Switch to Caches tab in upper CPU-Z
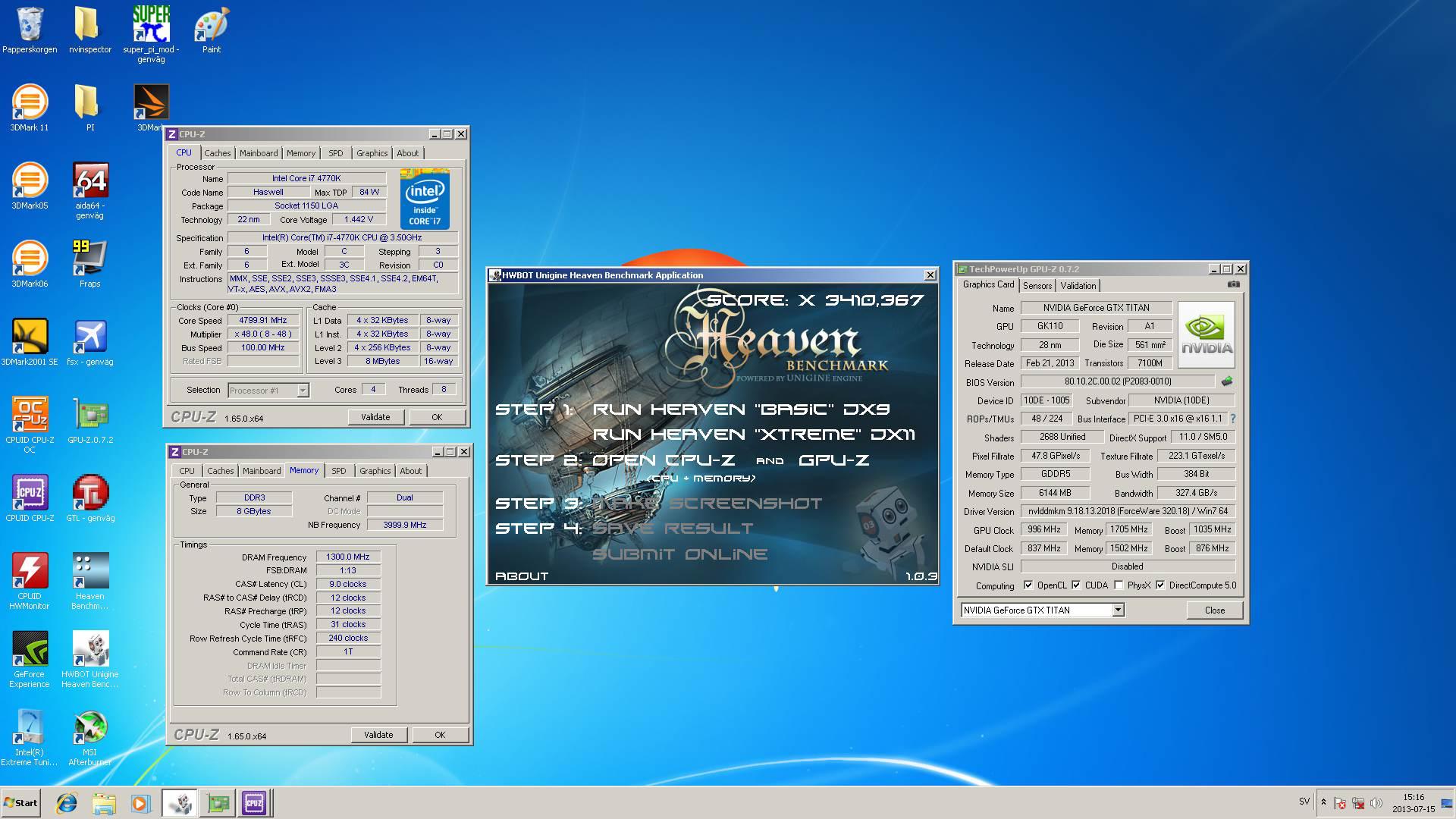The height and width of the screenshot is (819, 1456). coord(217,153)
